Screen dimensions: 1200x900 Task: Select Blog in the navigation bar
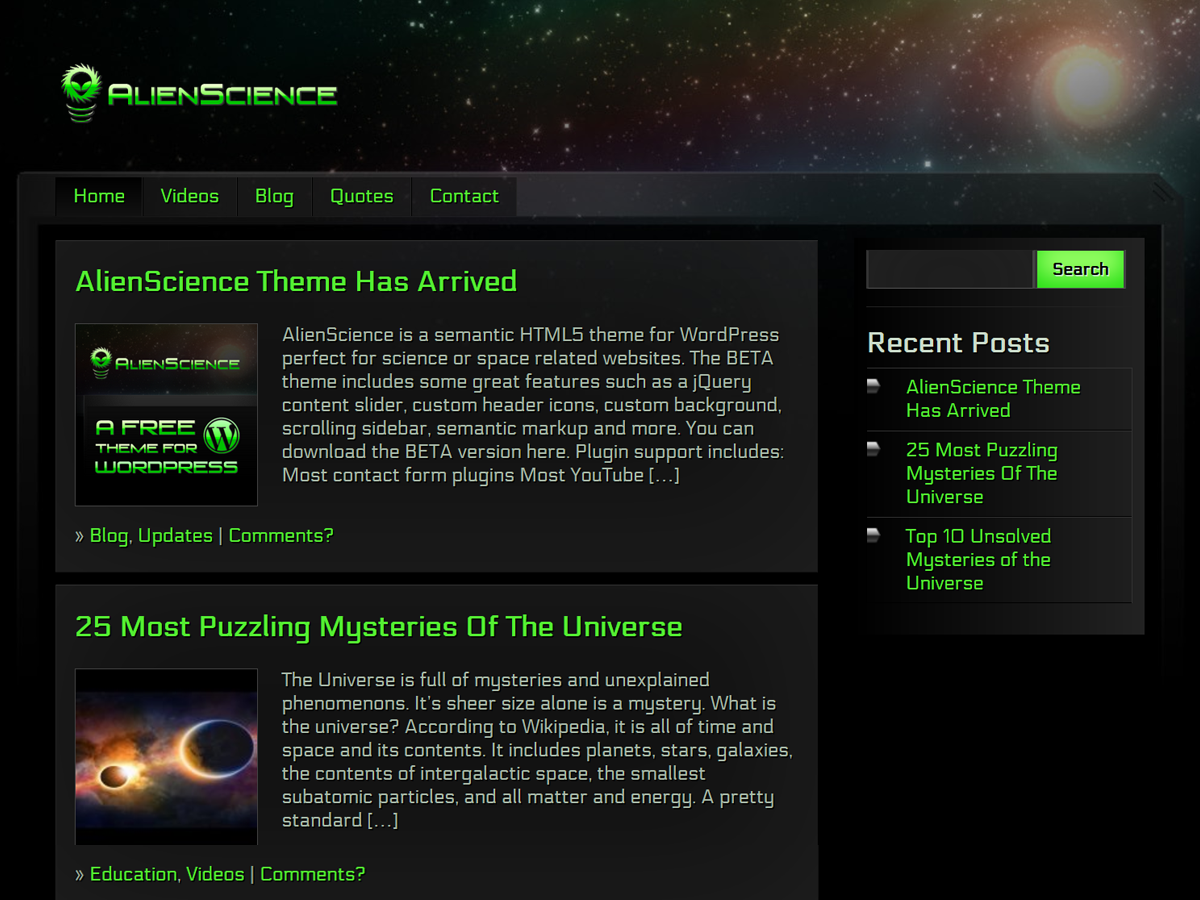274,196
